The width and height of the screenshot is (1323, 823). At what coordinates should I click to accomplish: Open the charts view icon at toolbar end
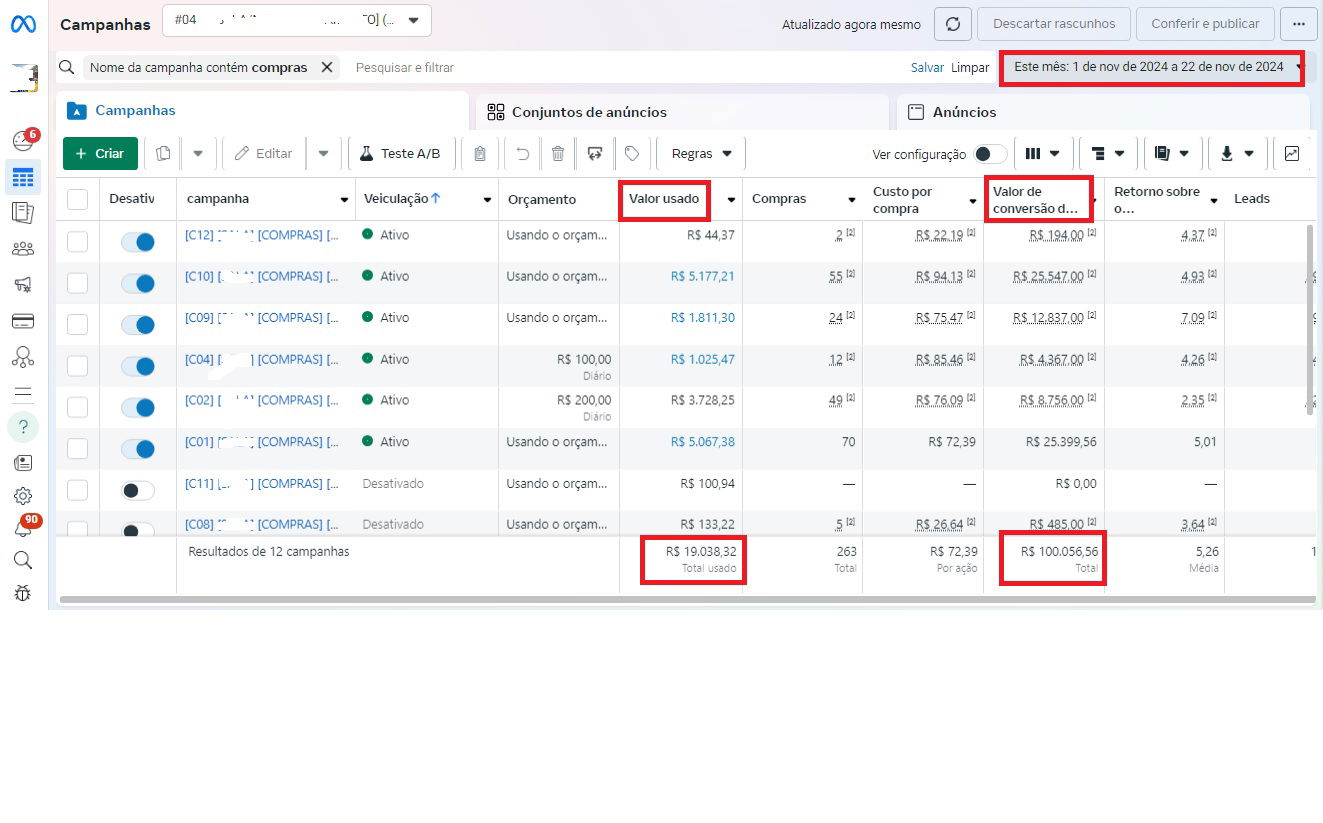[x=1292, y=153]
